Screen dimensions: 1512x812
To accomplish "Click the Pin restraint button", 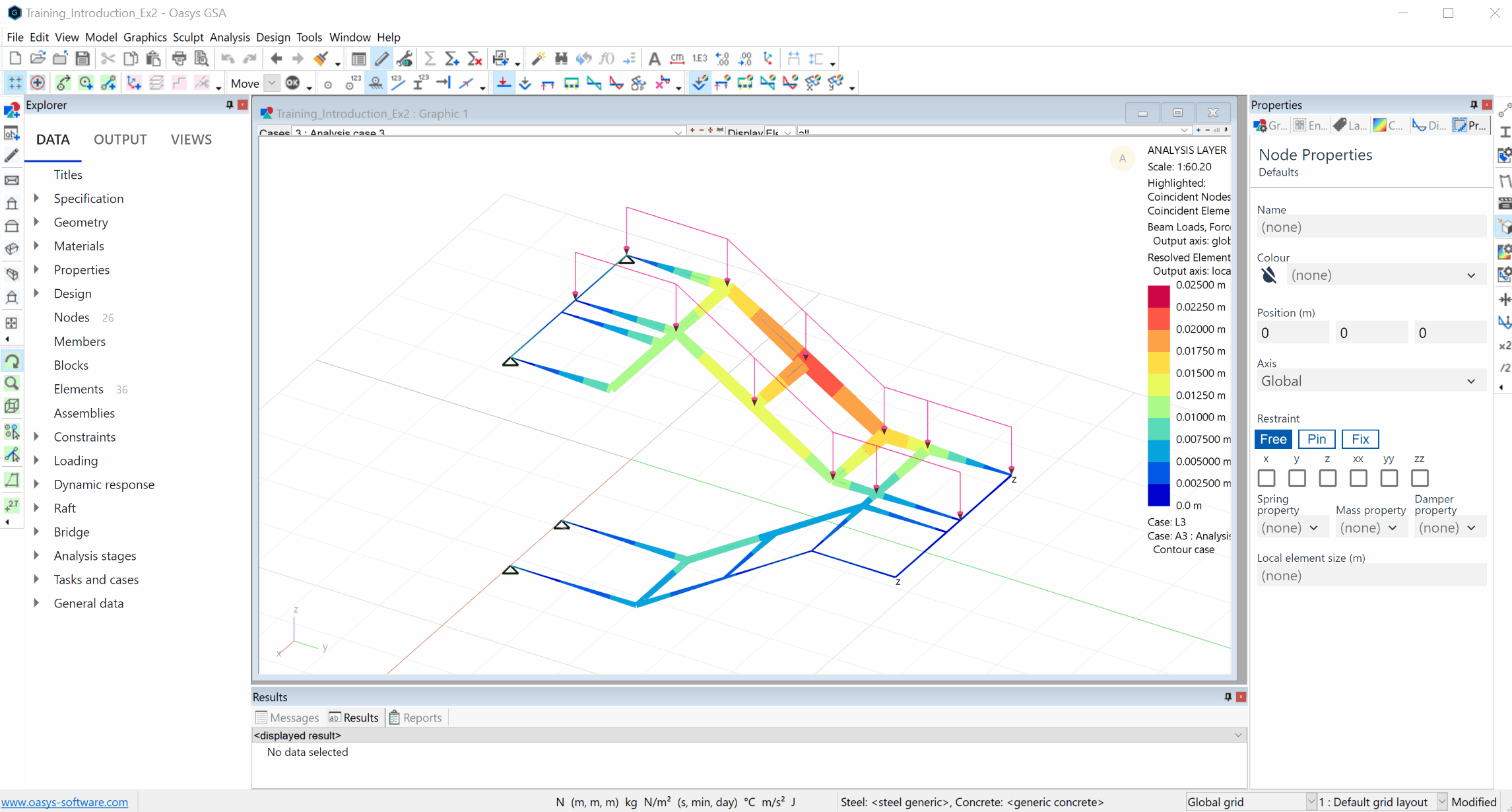I will (1316, 439).
